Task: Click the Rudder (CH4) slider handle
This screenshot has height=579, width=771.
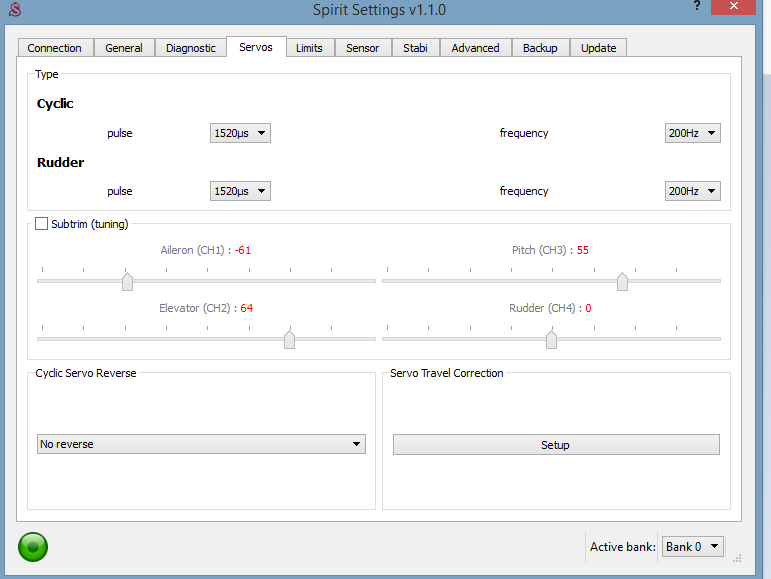Action: tap(551, 340)
